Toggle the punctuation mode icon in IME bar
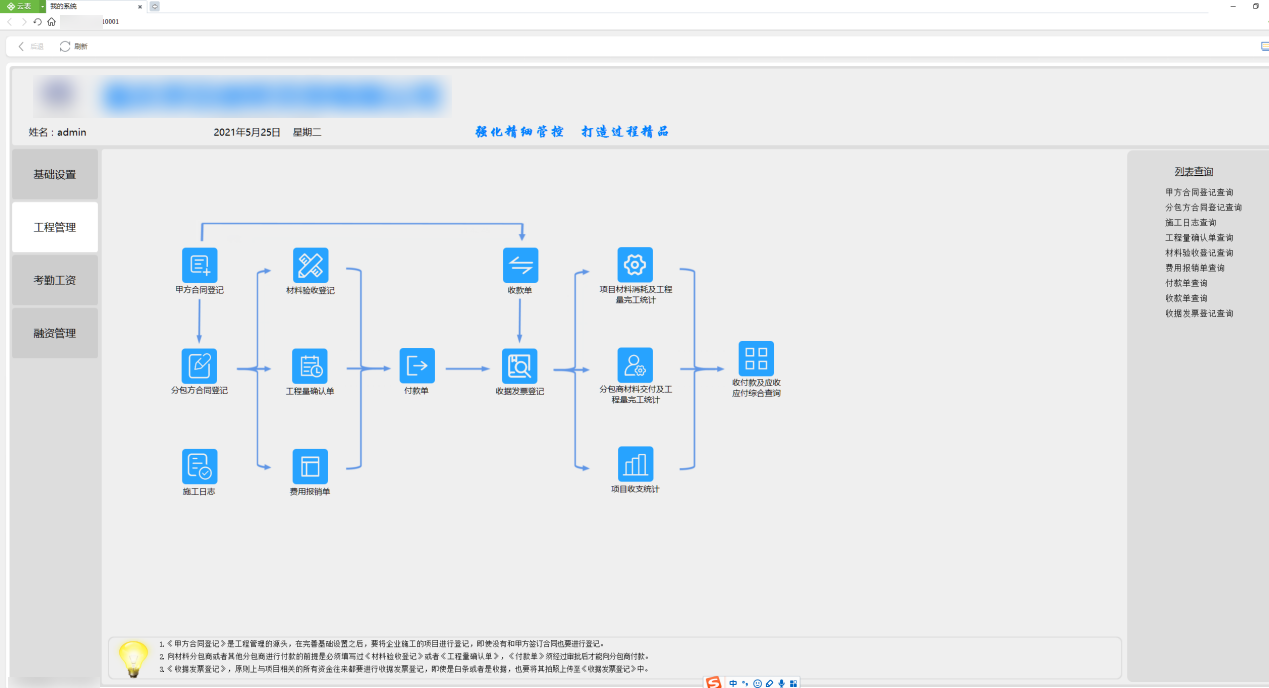The height and width of the screenshot is (688, 1269). coord(745,683)
